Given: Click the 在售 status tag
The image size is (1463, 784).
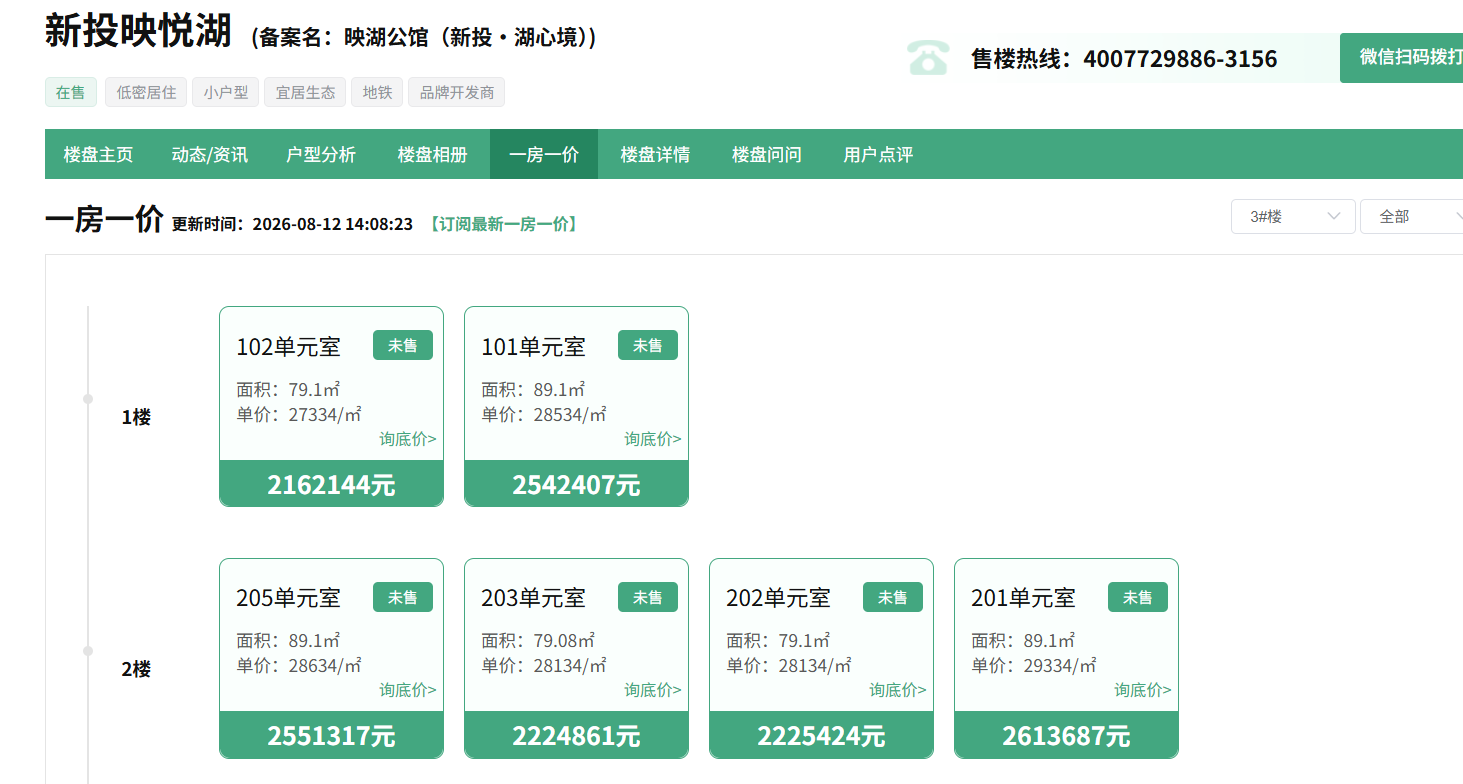Looking at the screenshot, I should pyautogui.click(x=71, y=92).
